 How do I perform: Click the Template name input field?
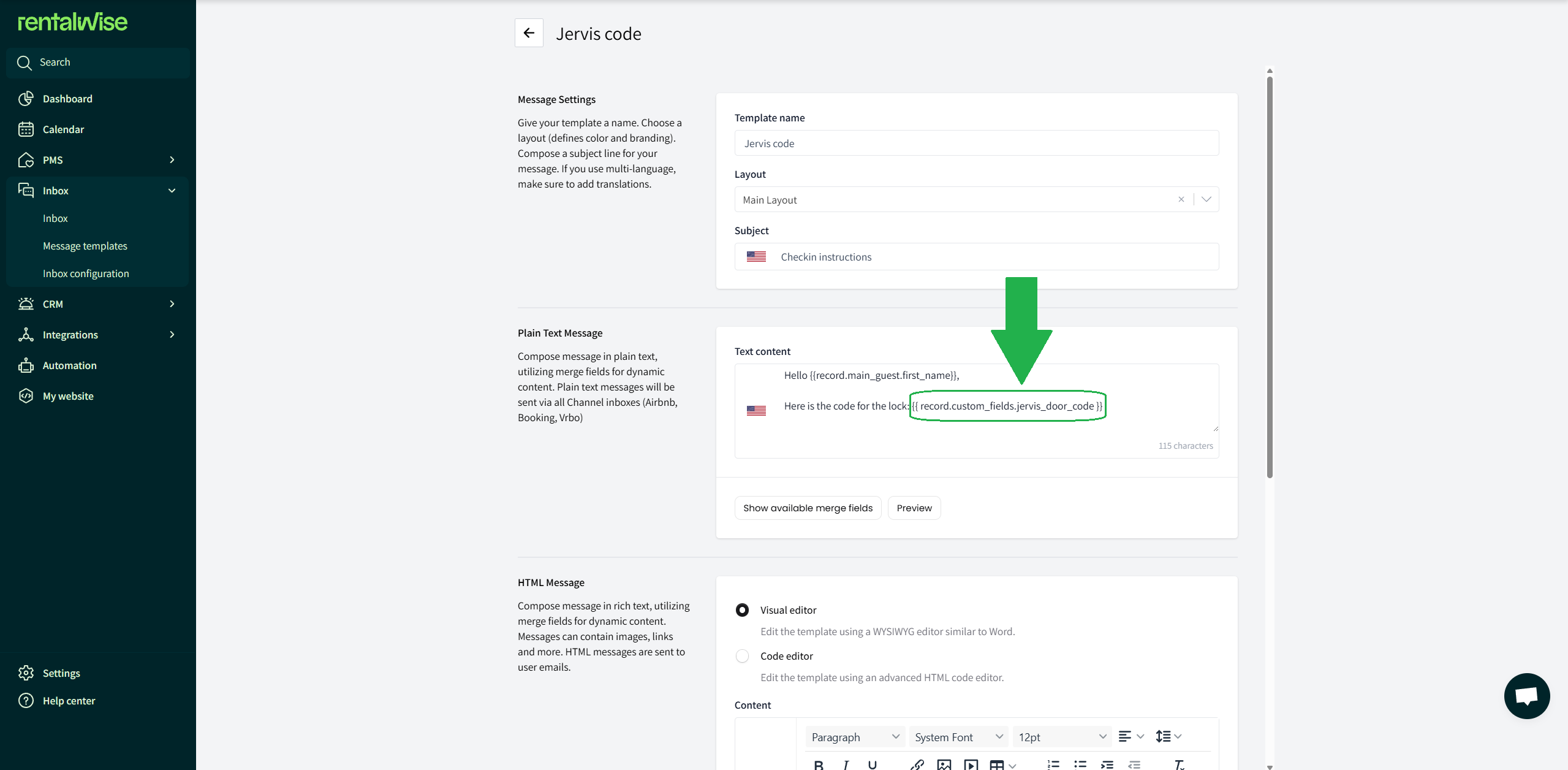[x=976, y=143]
